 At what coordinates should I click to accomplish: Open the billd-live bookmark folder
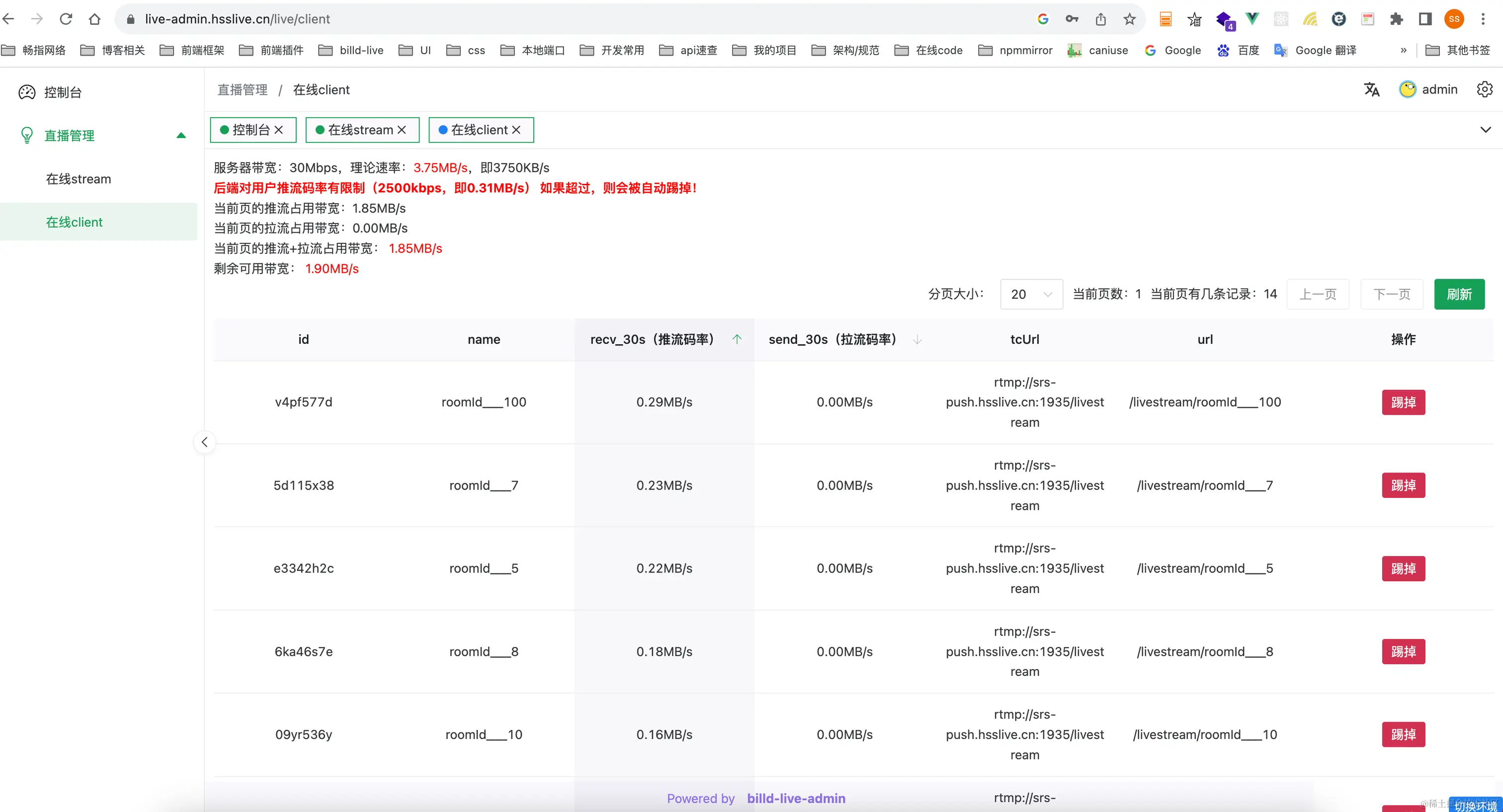click(x=351, y=50)
